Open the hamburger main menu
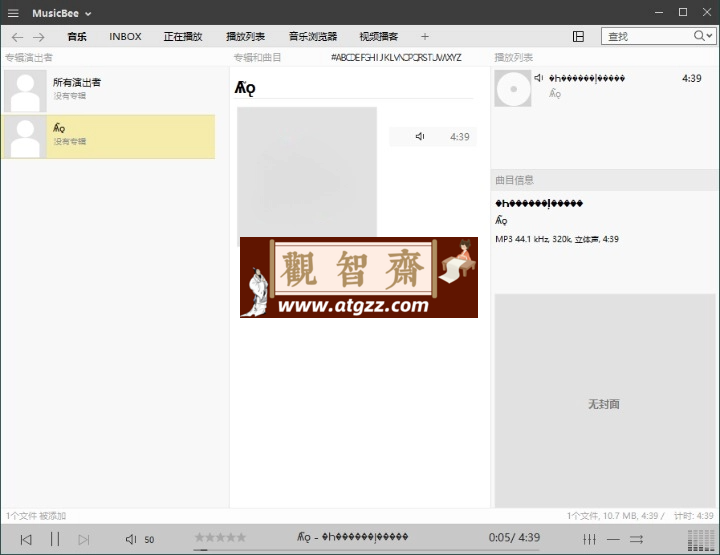Image resolution: width=720 pixels, height=555 pixels. tap(13, 13)
